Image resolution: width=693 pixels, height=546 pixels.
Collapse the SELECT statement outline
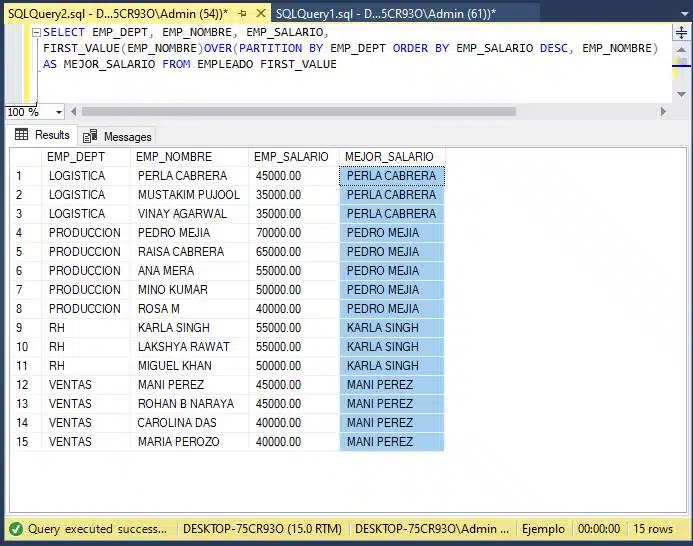coord(36,32)
